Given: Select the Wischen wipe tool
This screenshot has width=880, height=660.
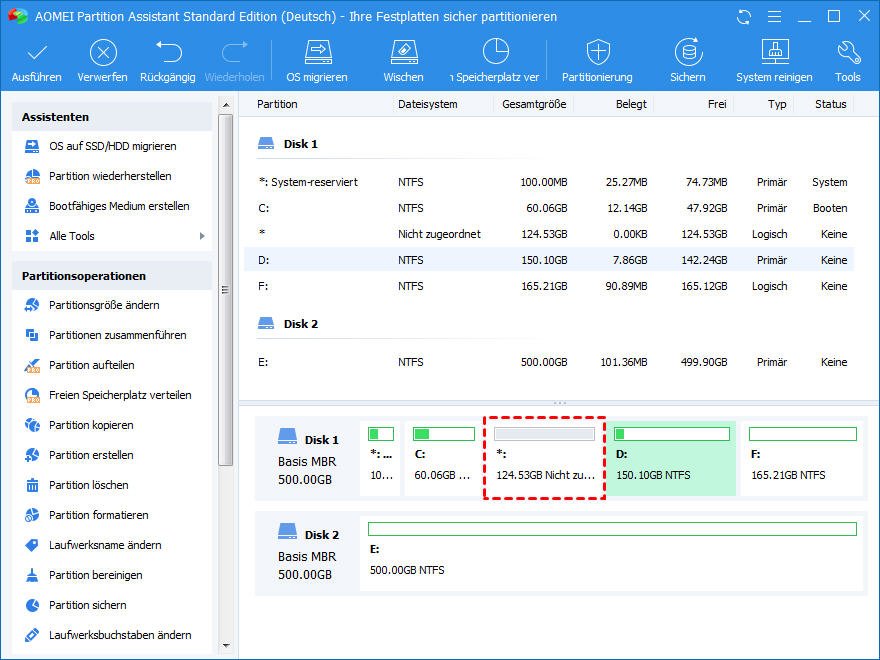Looking at the screenshot, I should click(402, 53).
